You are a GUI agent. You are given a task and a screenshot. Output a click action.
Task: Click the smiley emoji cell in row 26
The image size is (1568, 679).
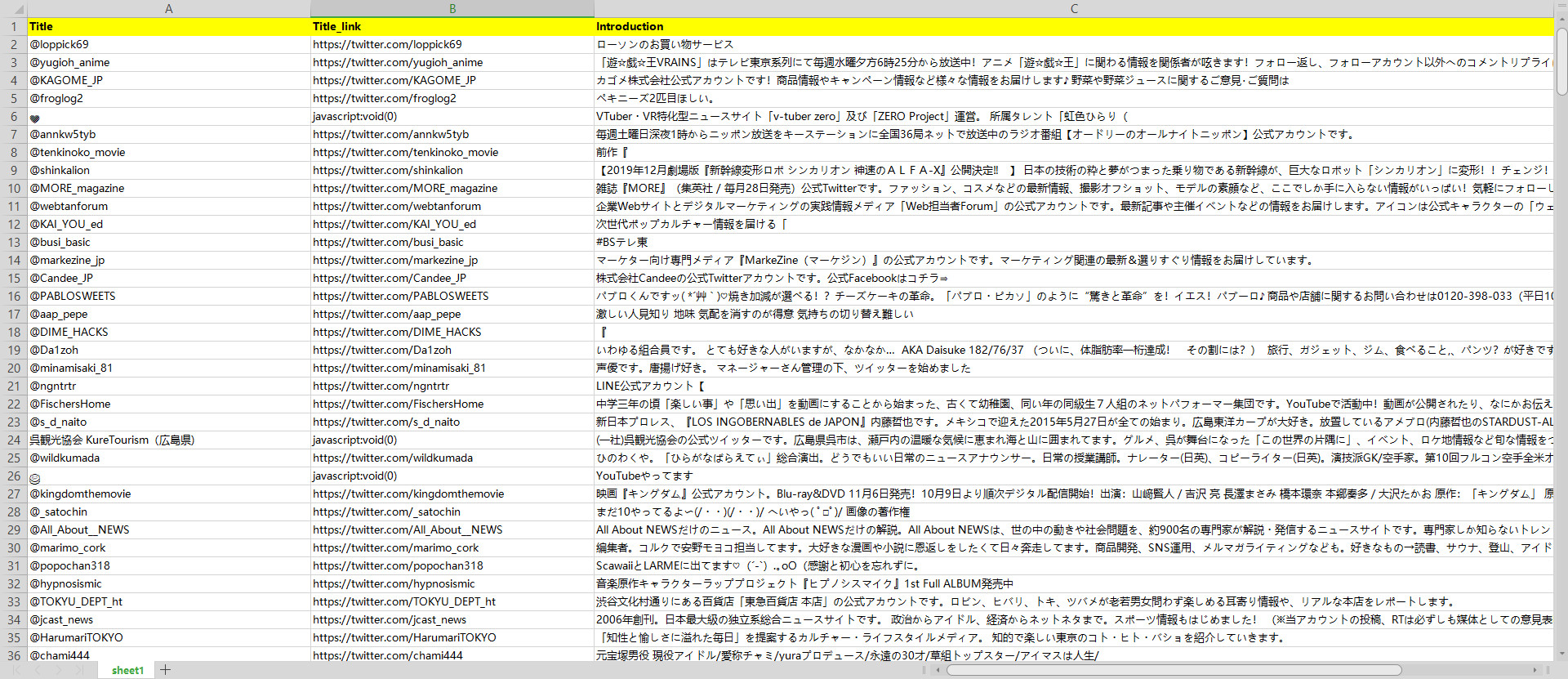tap(169, 476)
